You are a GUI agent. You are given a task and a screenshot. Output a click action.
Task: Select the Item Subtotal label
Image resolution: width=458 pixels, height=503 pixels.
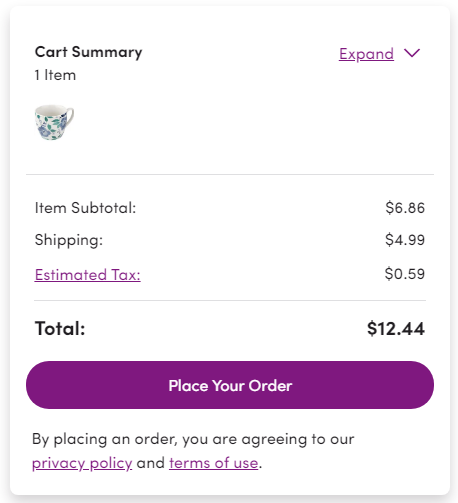(x=85, y=208)
